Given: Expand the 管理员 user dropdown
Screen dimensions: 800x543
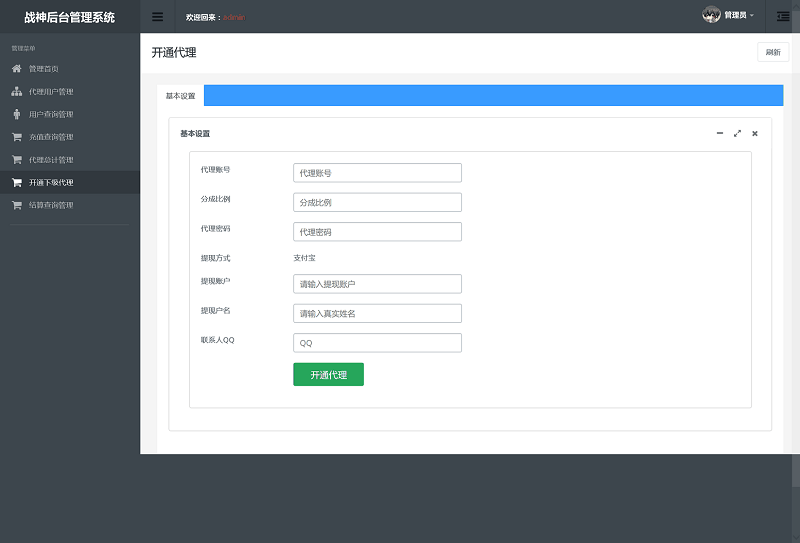Looking at the screenshot, I should point(739,15).
